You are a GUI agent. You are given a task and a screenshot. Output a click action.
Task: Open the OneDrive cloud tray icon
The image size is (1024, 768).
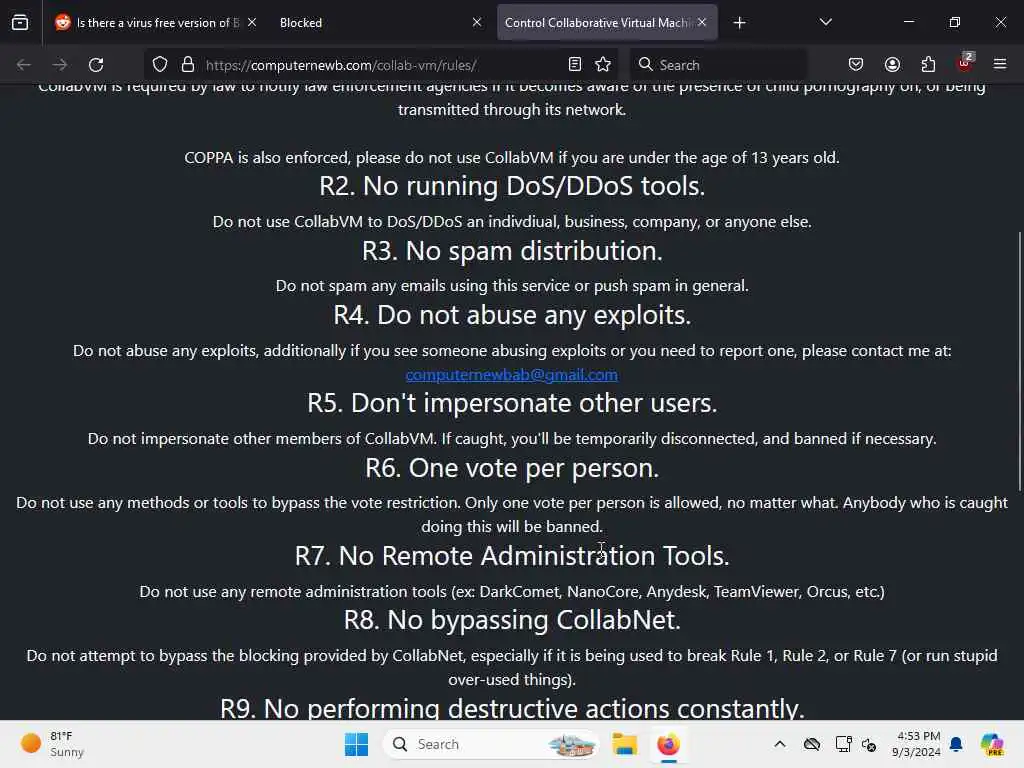pos(812,744)
